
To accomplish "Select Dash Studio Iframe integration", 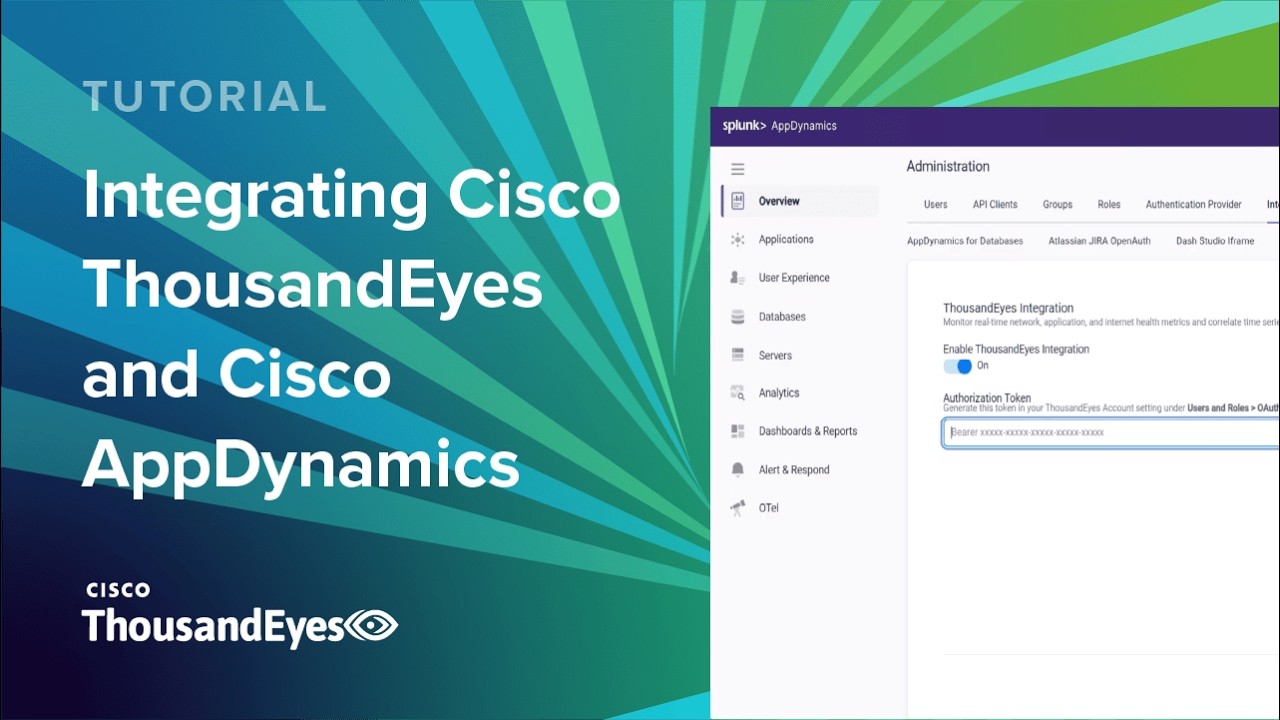I will [x=1215, y=241].
